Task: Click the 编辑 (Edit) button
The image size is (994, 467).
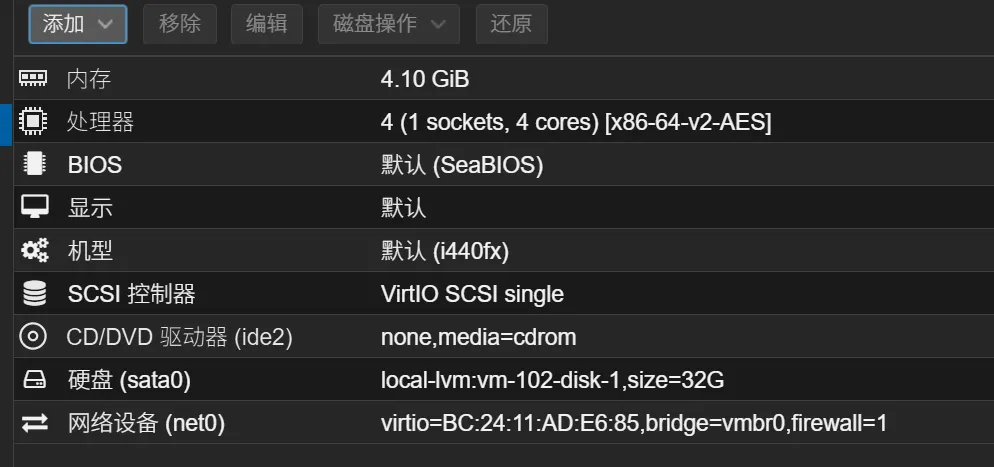Action: 267,25
